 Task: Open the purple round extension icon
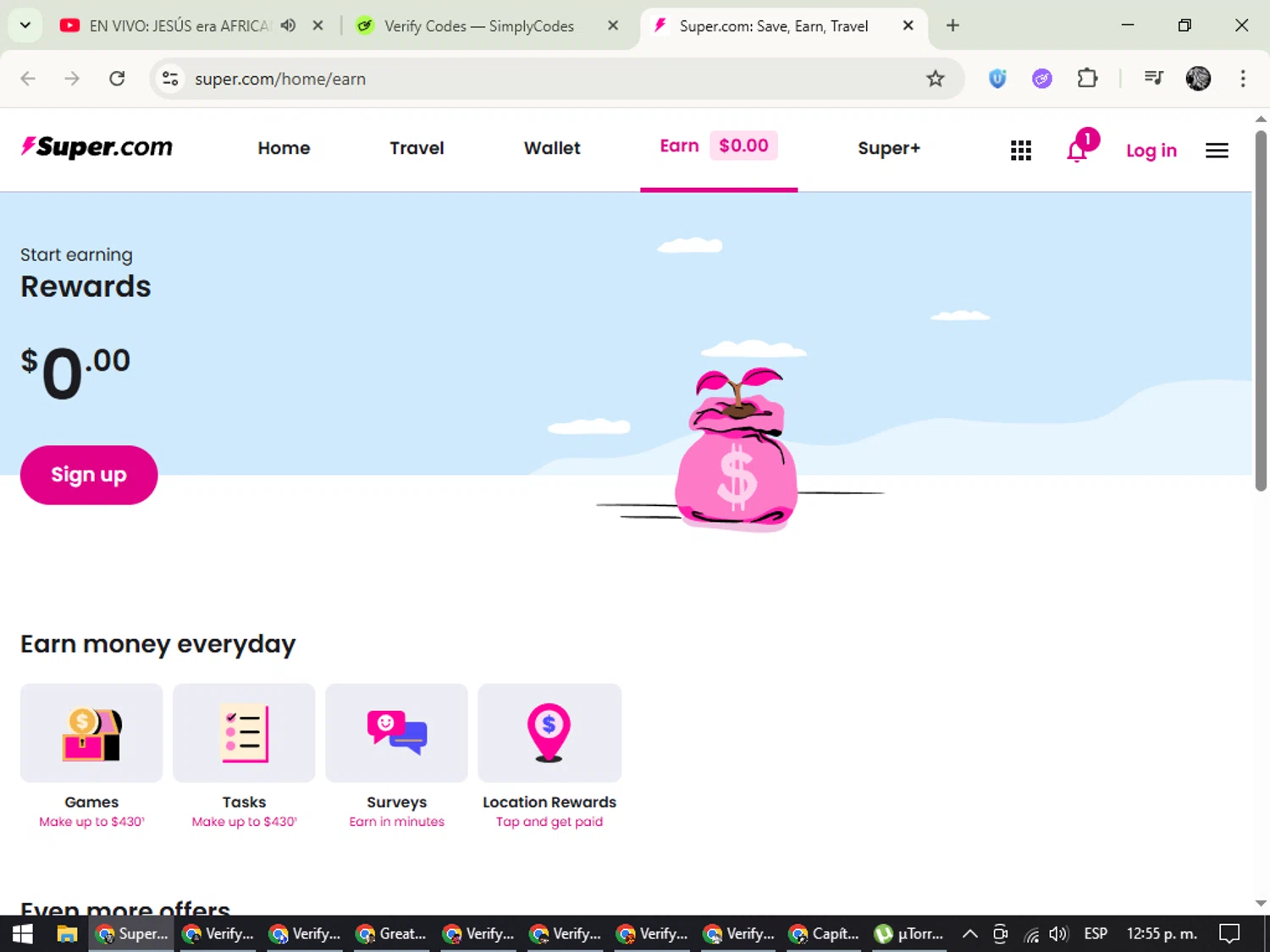tap(1042, 79)
